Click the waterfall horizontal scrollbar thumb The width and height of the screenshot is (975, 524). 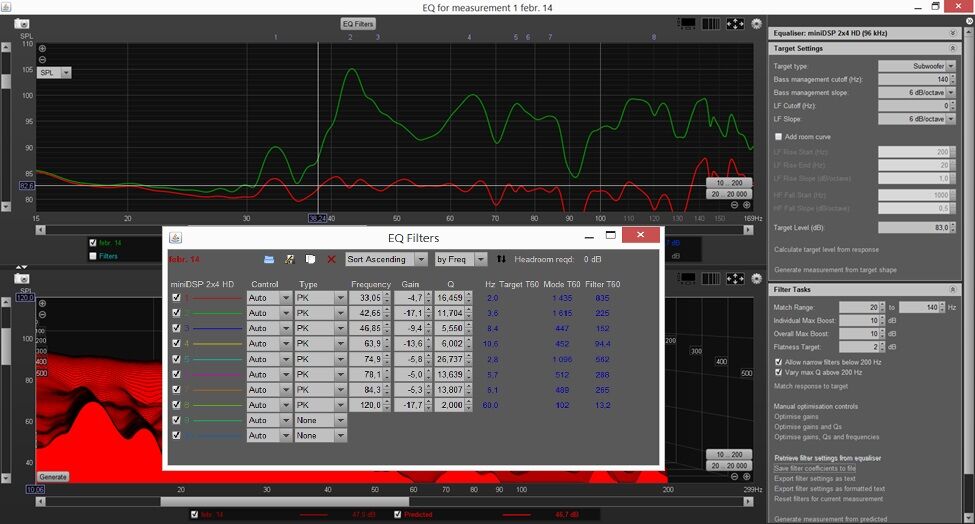285,501
